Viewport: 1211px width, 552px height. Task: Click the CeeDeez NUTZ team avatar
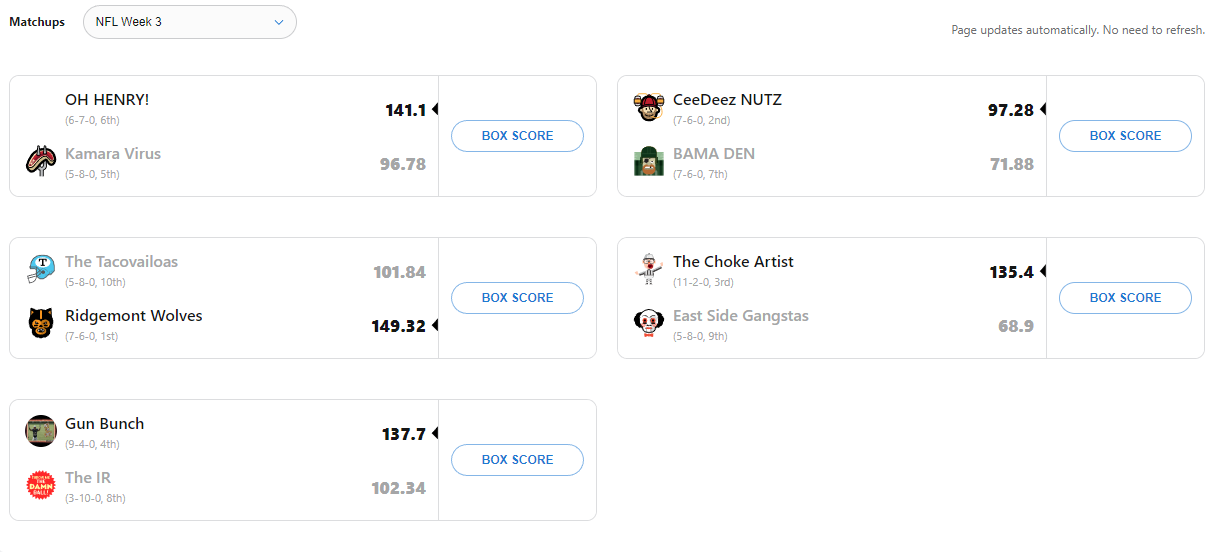coord(649,106)
